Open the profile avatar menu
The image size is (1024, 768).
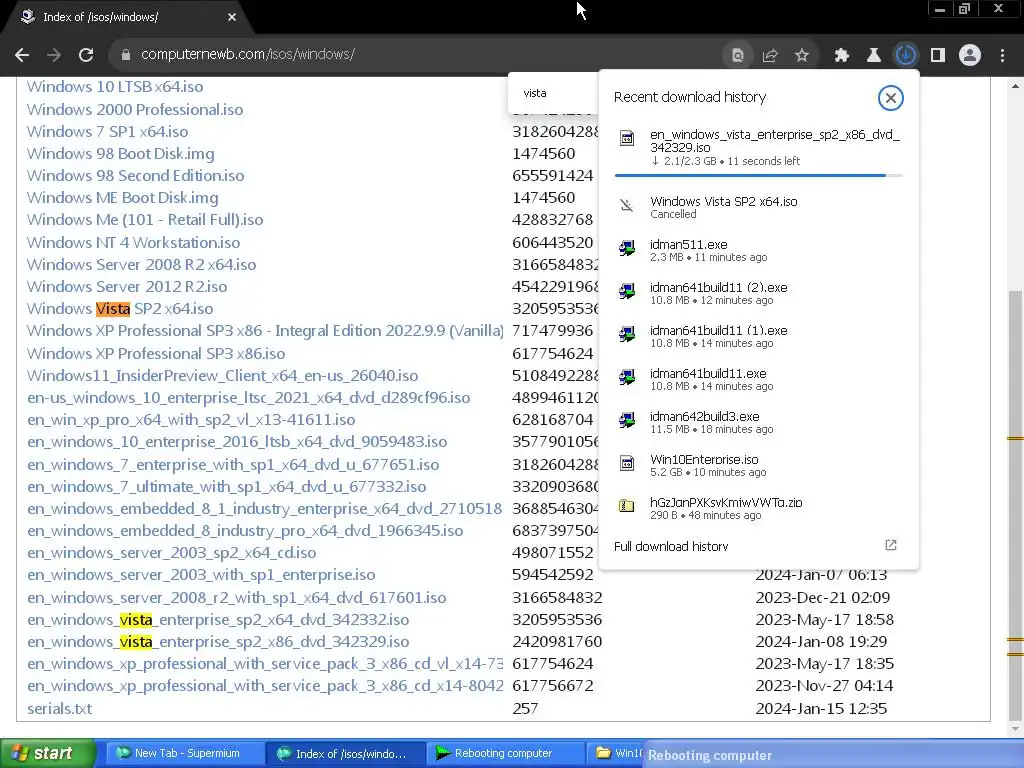click(970, 56)
